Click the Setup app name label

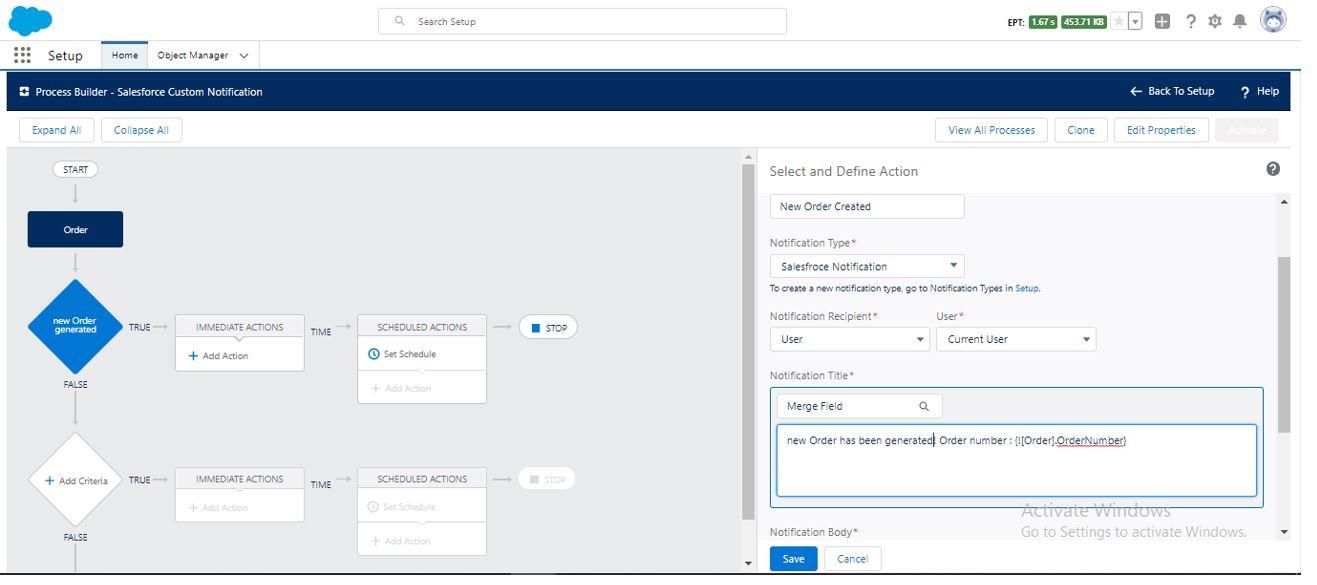pyautogui.click(x=65, y=56)
